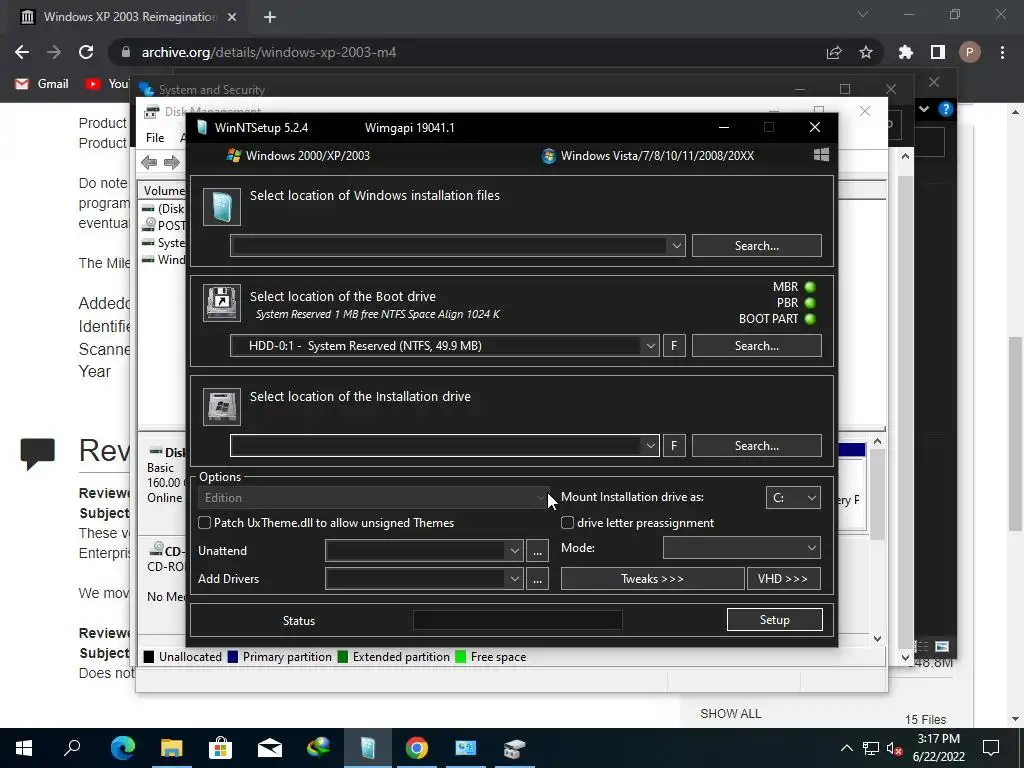Click the Windows logo icon in WinNTSetup tab bar

pos(822,155)
